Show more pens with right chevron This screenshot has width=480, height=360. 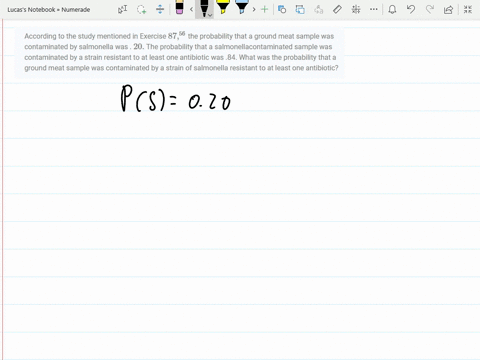pyautogui.click(x=254, y=9)
